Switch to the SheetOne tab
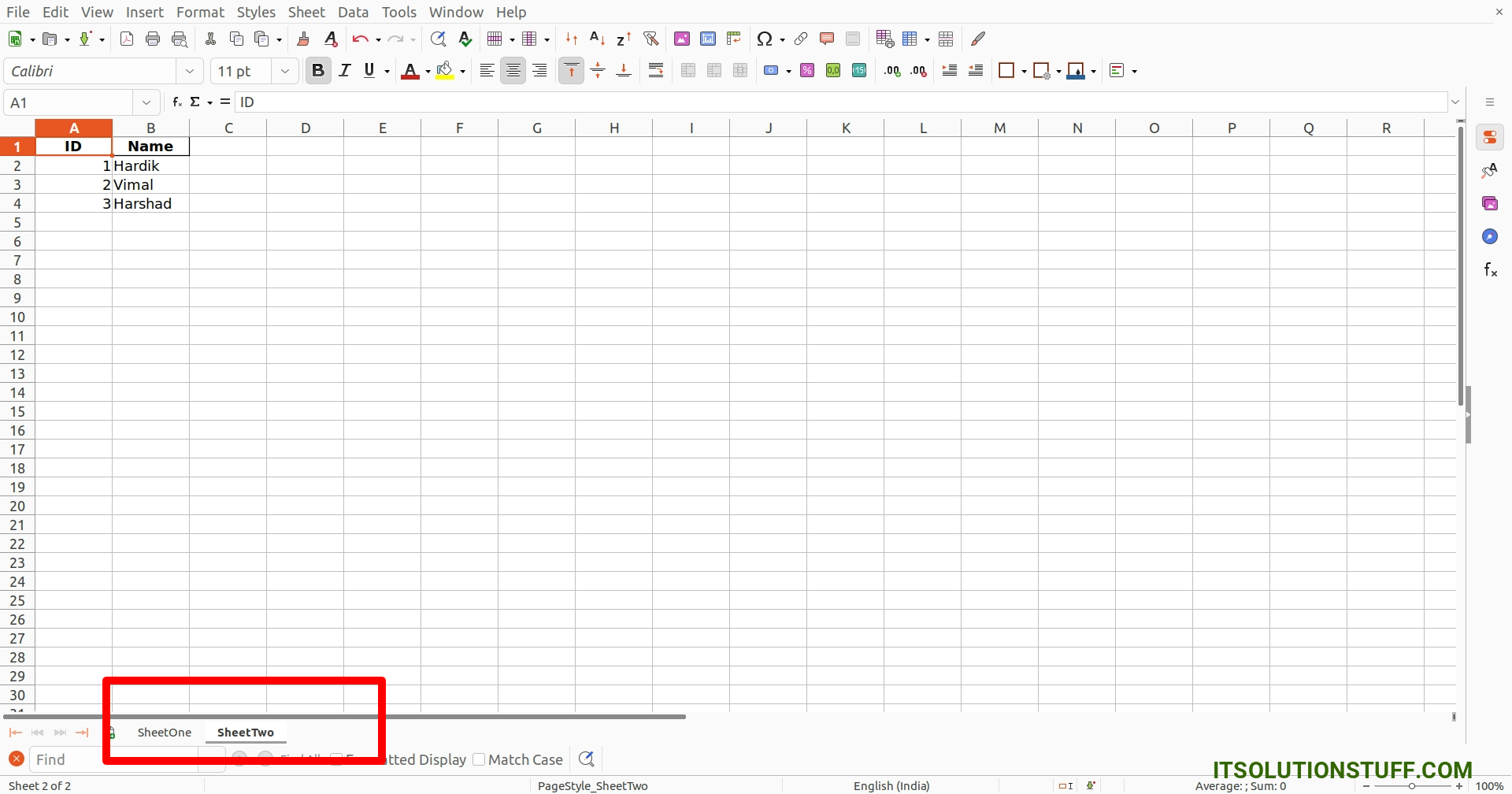 pyautogui.click(x=164, y=732)
